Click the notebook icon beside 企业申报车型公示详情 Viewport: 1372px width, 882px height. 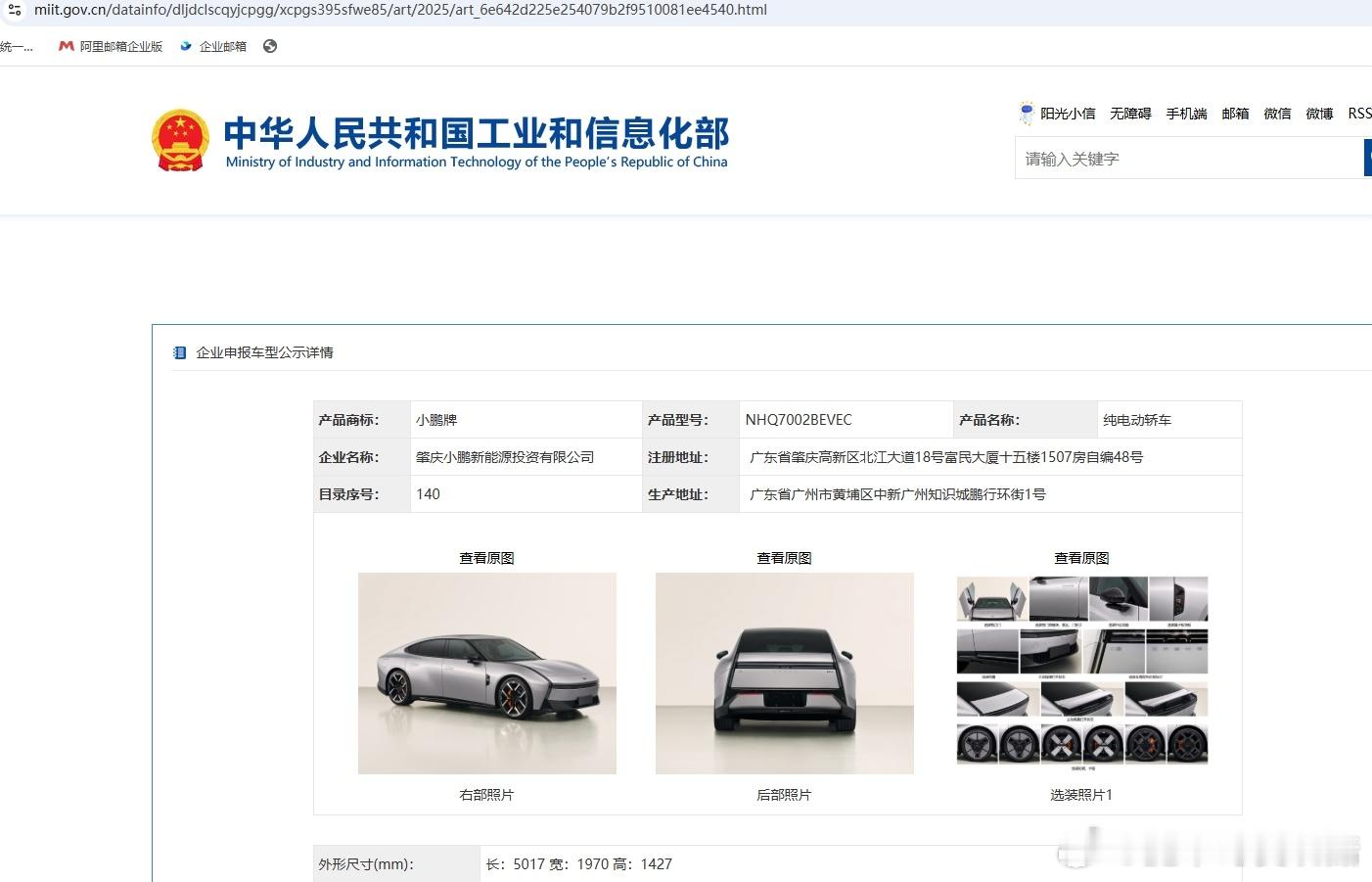pyautogui.click(x=180, y=352)
